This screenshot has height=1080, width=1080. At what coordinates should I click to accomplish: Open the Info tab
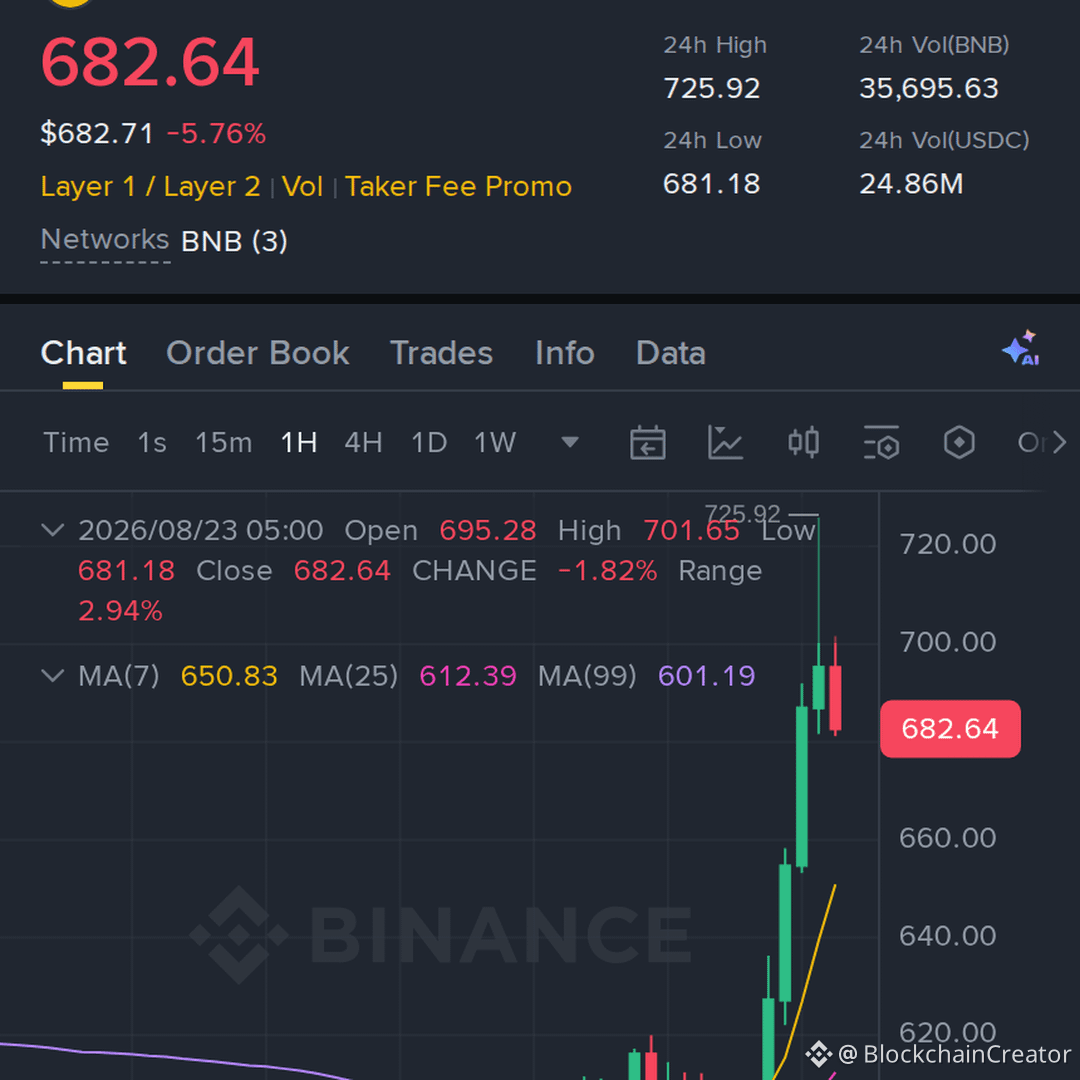pos(564,353)
